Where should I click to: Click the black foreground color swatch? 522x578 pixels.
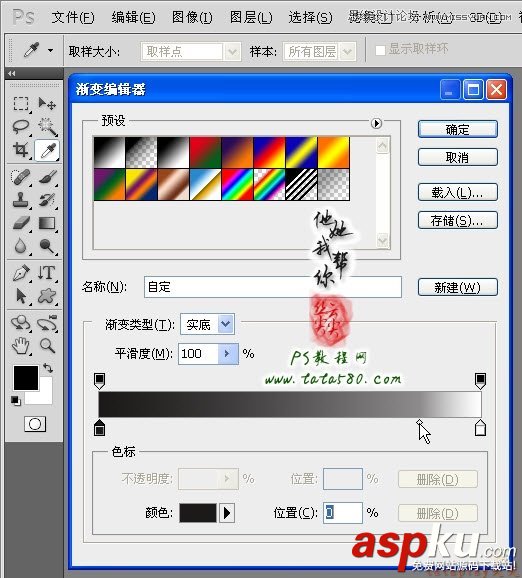point(25,377)
